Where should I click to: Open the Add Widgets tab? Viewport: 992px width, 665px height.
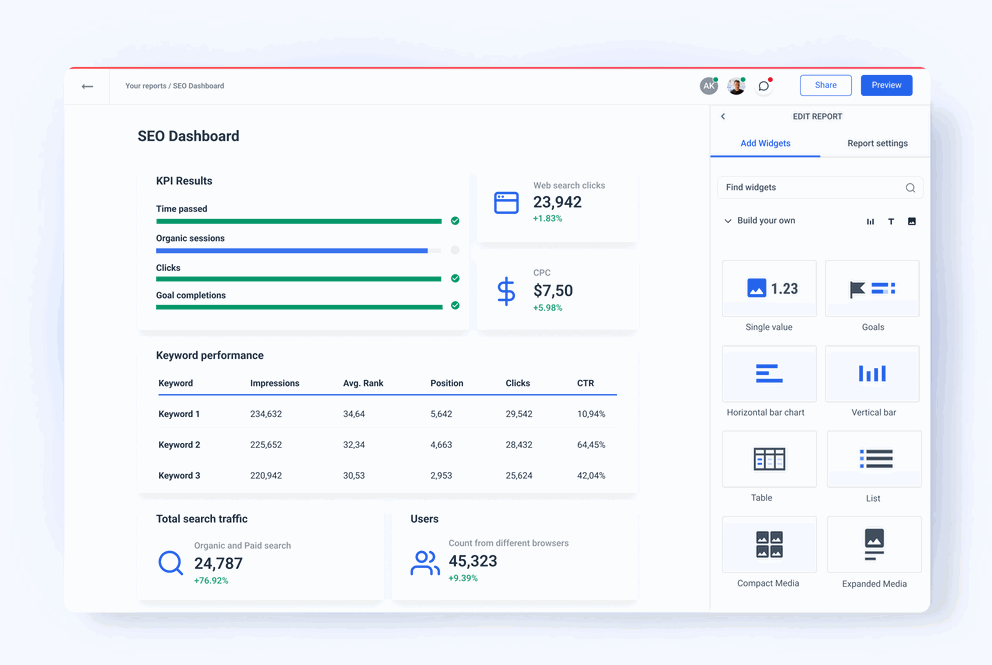pos(765,143)
